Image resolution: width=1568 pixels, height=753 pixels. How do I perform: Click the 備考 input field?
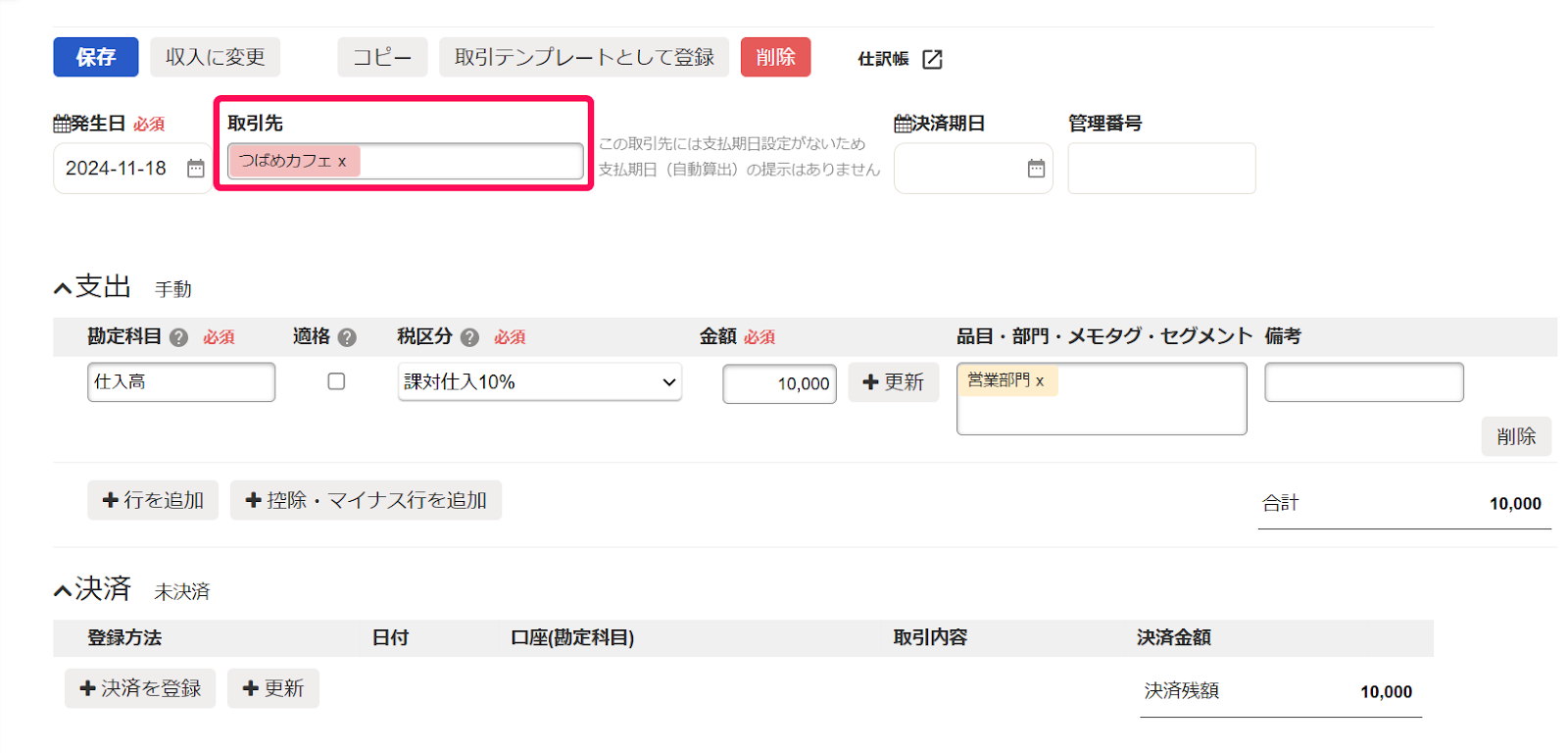click(1364, 382)
